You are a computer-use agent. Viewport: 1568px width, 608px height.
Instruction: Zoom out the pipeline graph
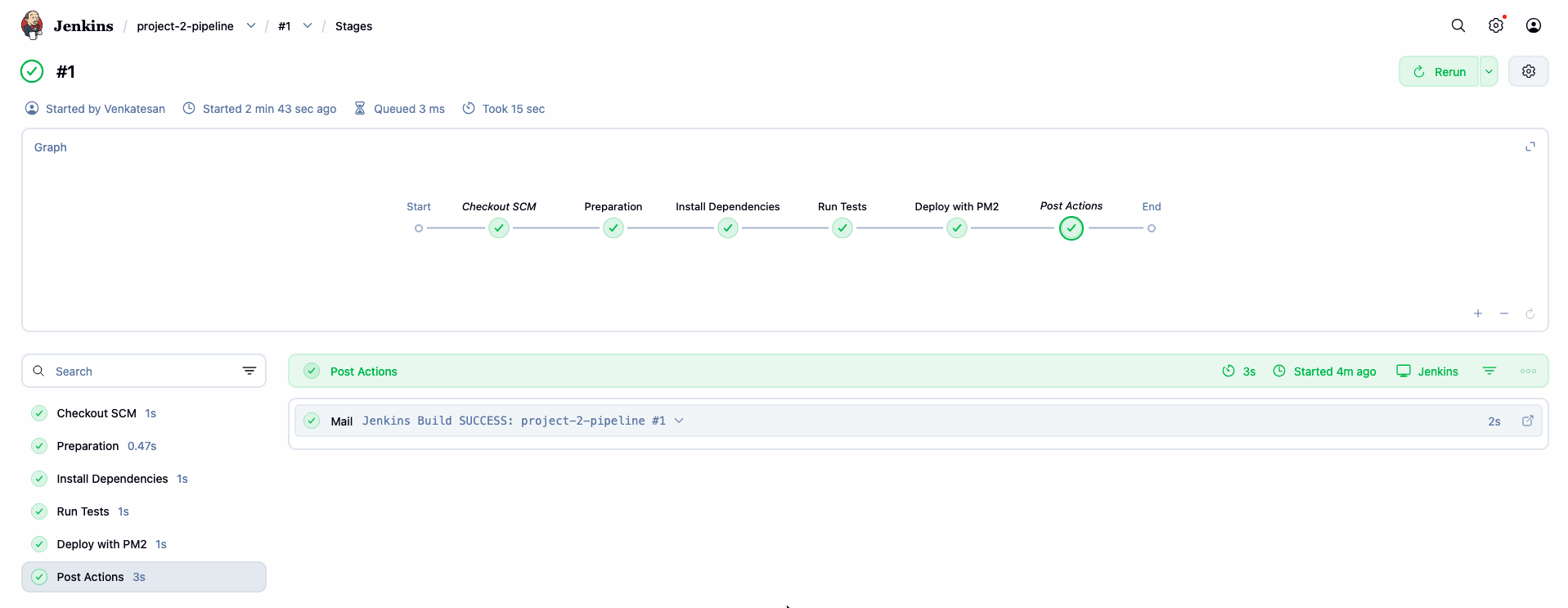(1504, 313)
